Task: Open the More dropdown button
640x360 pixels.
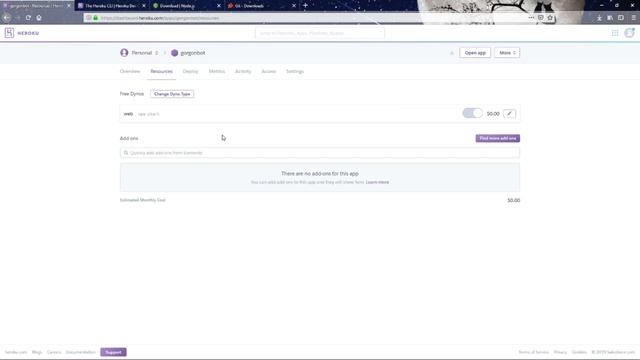Action: click(x=507, y=53)
